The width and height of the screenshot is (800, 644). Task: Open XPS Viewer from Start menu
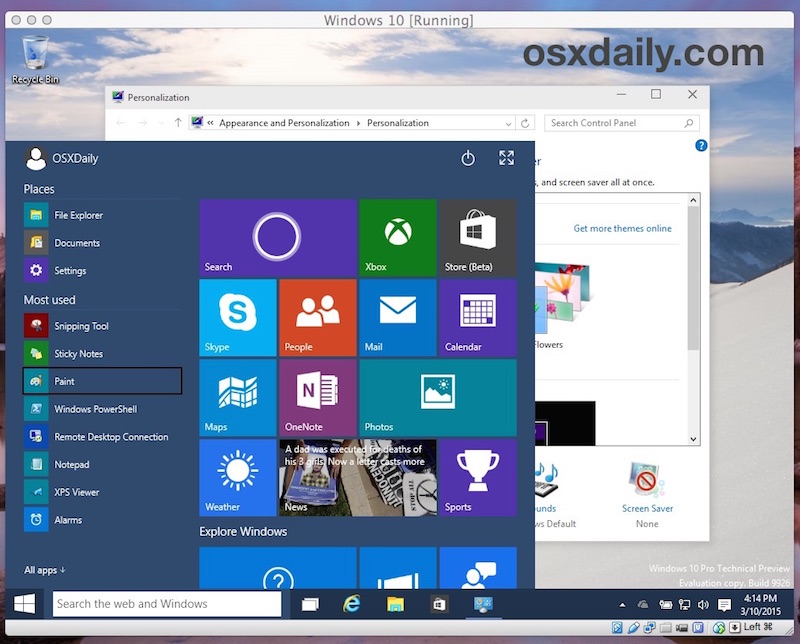click(x=102, y=492)
